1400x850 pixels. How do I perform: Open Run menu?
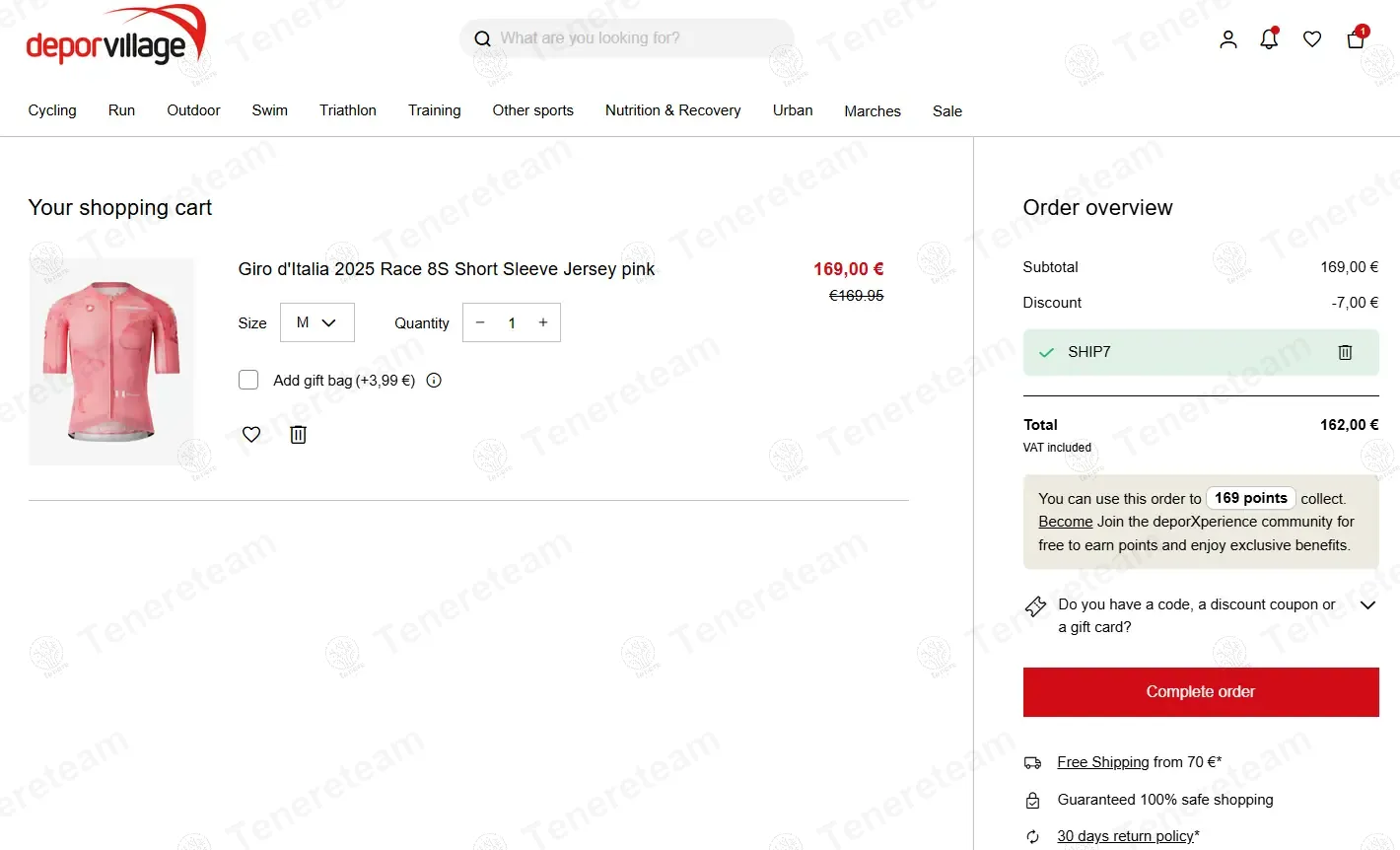(x=121, y=110)
